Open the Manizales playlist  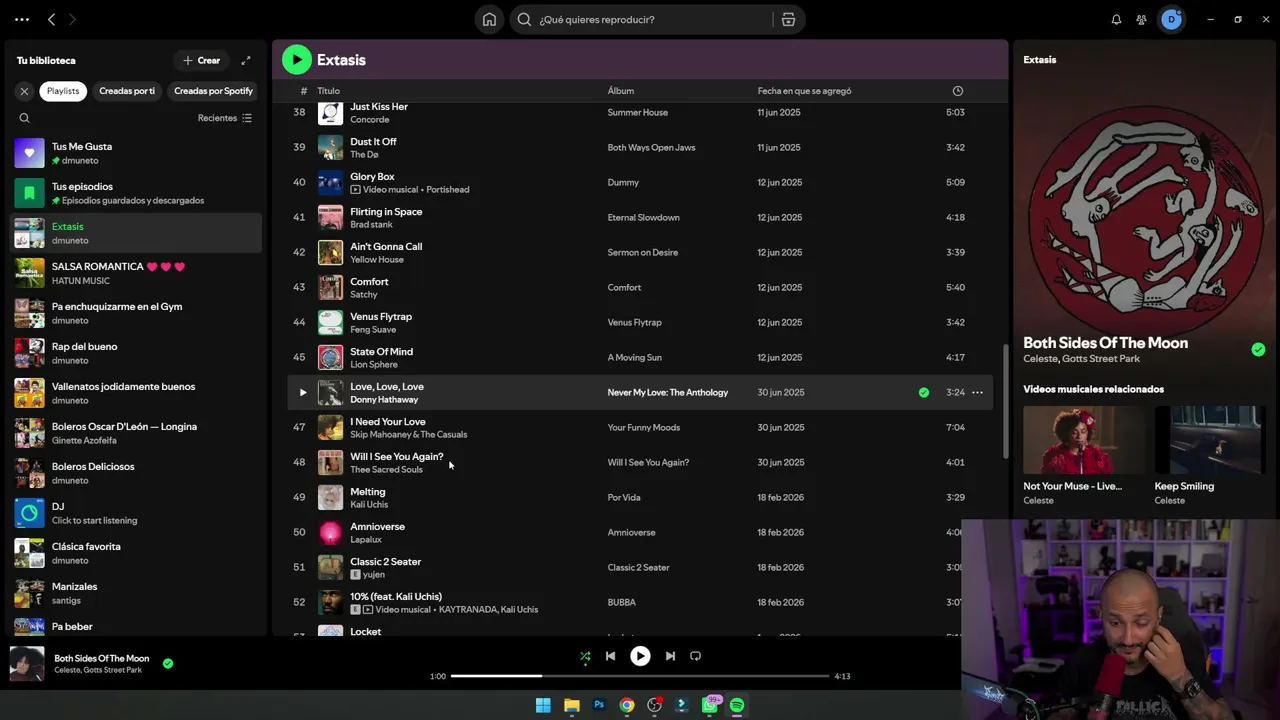(x=136, y=593)
